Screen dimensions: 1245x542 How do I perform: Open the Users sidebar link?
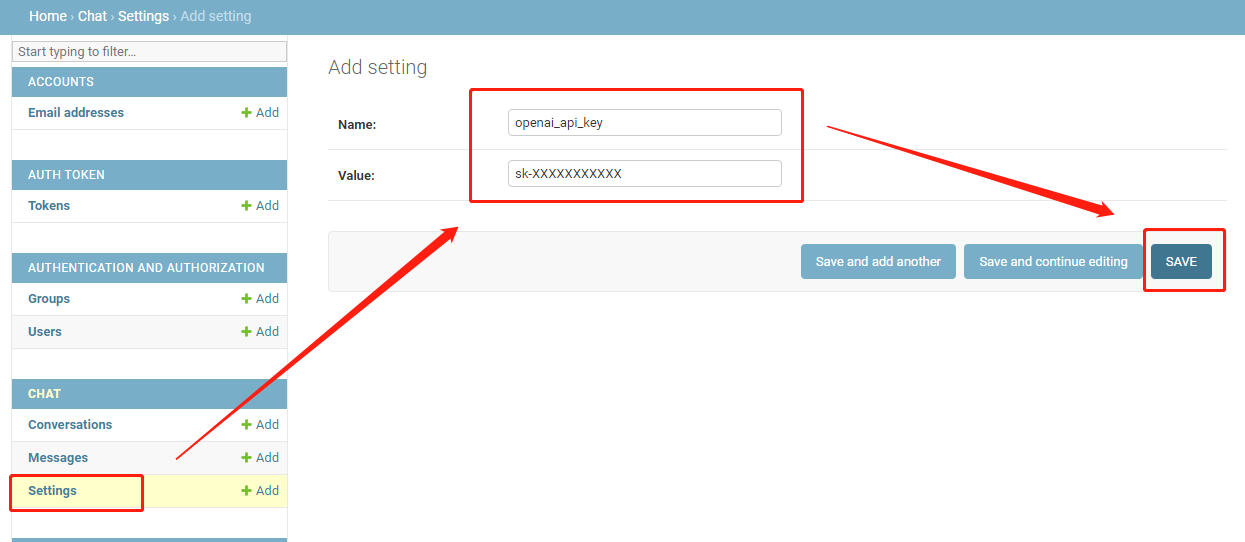tap(45, 332)
